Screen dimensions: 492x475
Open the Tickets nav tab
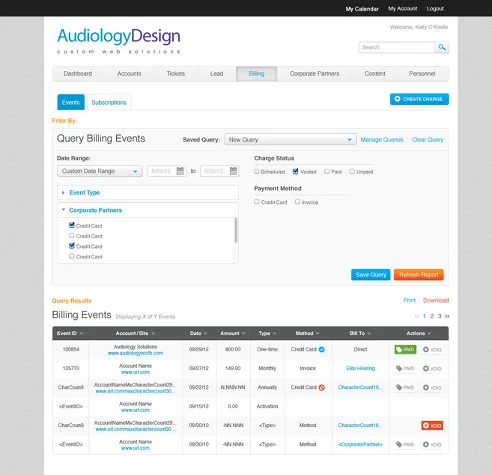click(176, 74)
